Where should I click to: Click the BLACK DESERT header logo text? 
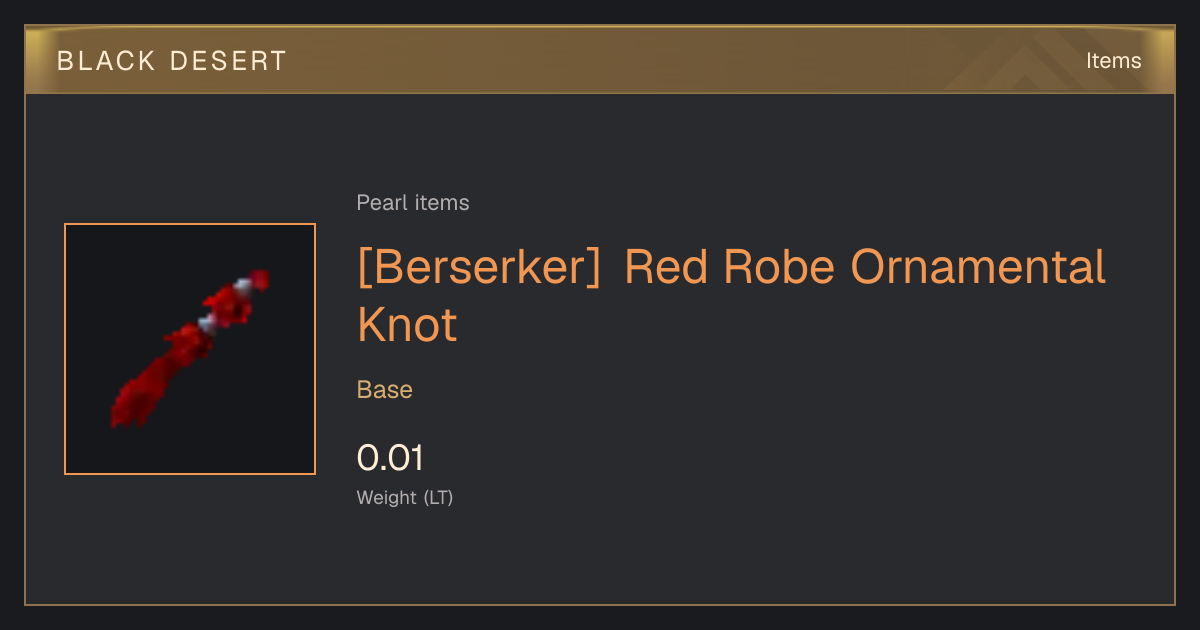click(172, 61)
